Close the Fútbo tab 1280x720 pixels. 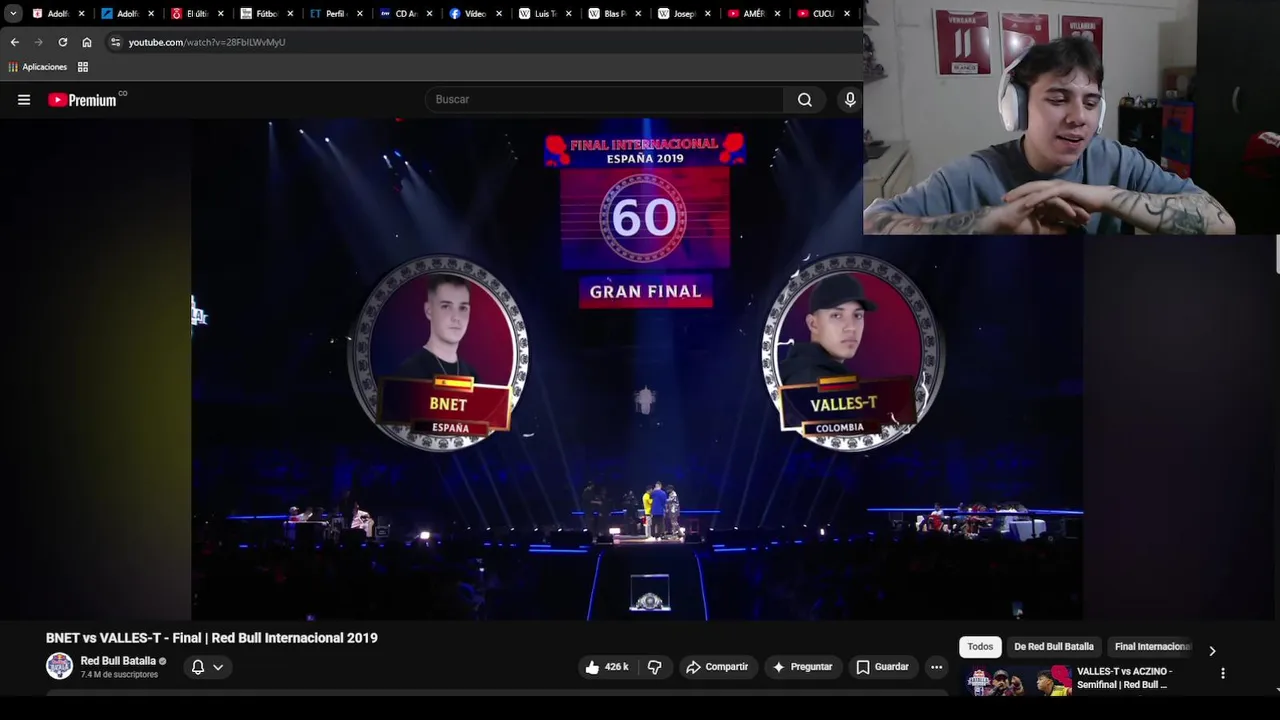pyautogui.click(x=290, y=14)
